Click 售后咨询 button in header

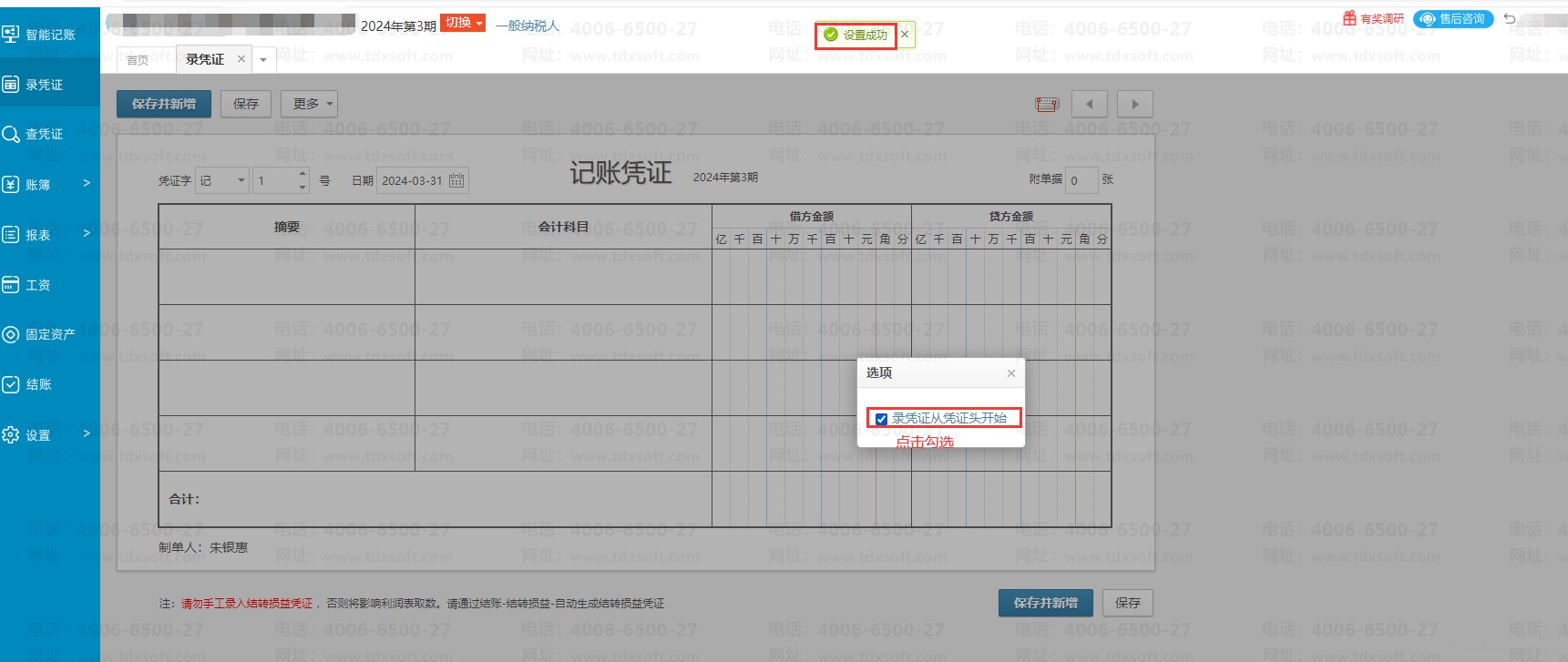(x=1453, y=19)
